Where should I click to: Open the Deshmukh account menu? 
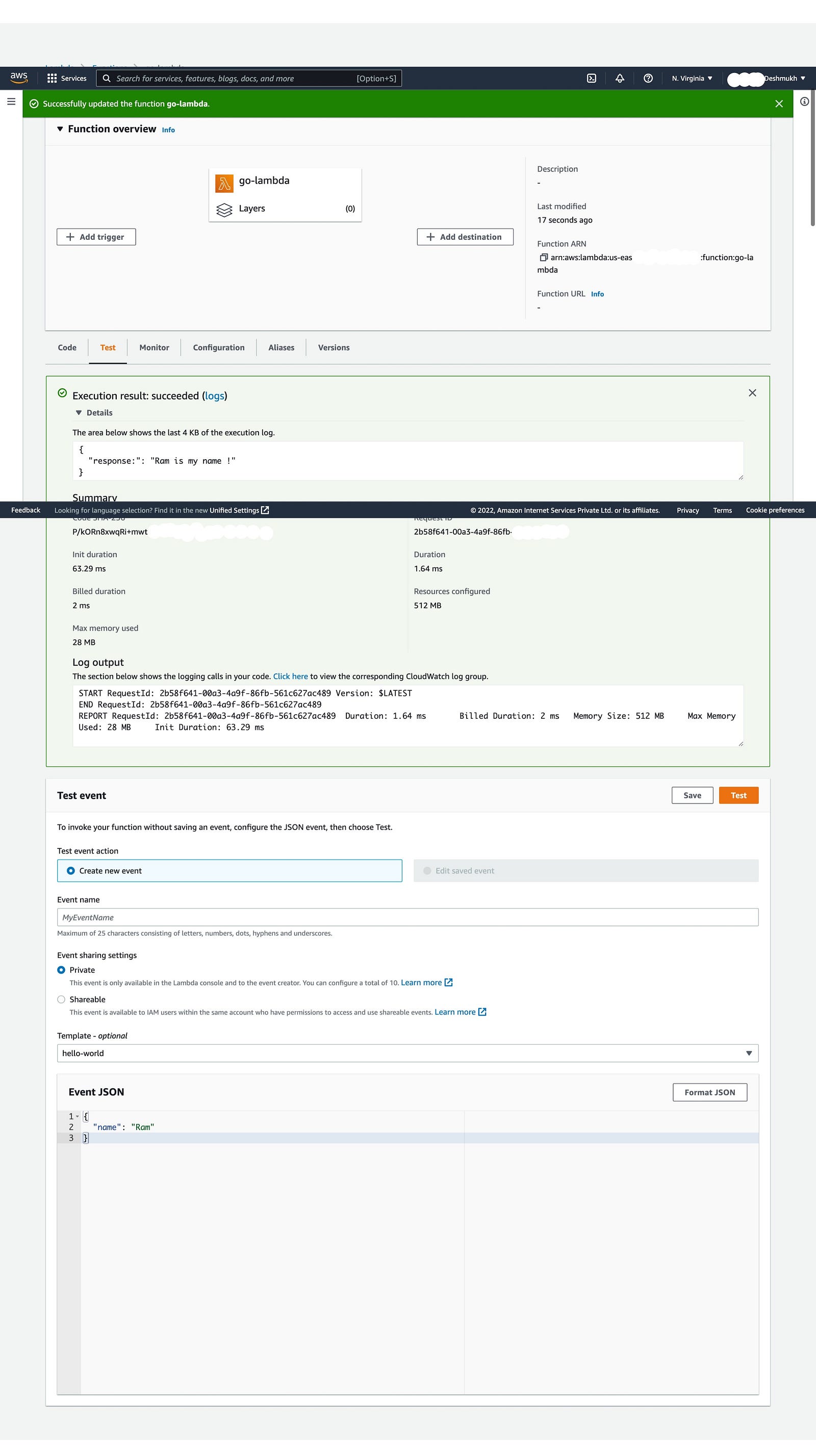766,79
